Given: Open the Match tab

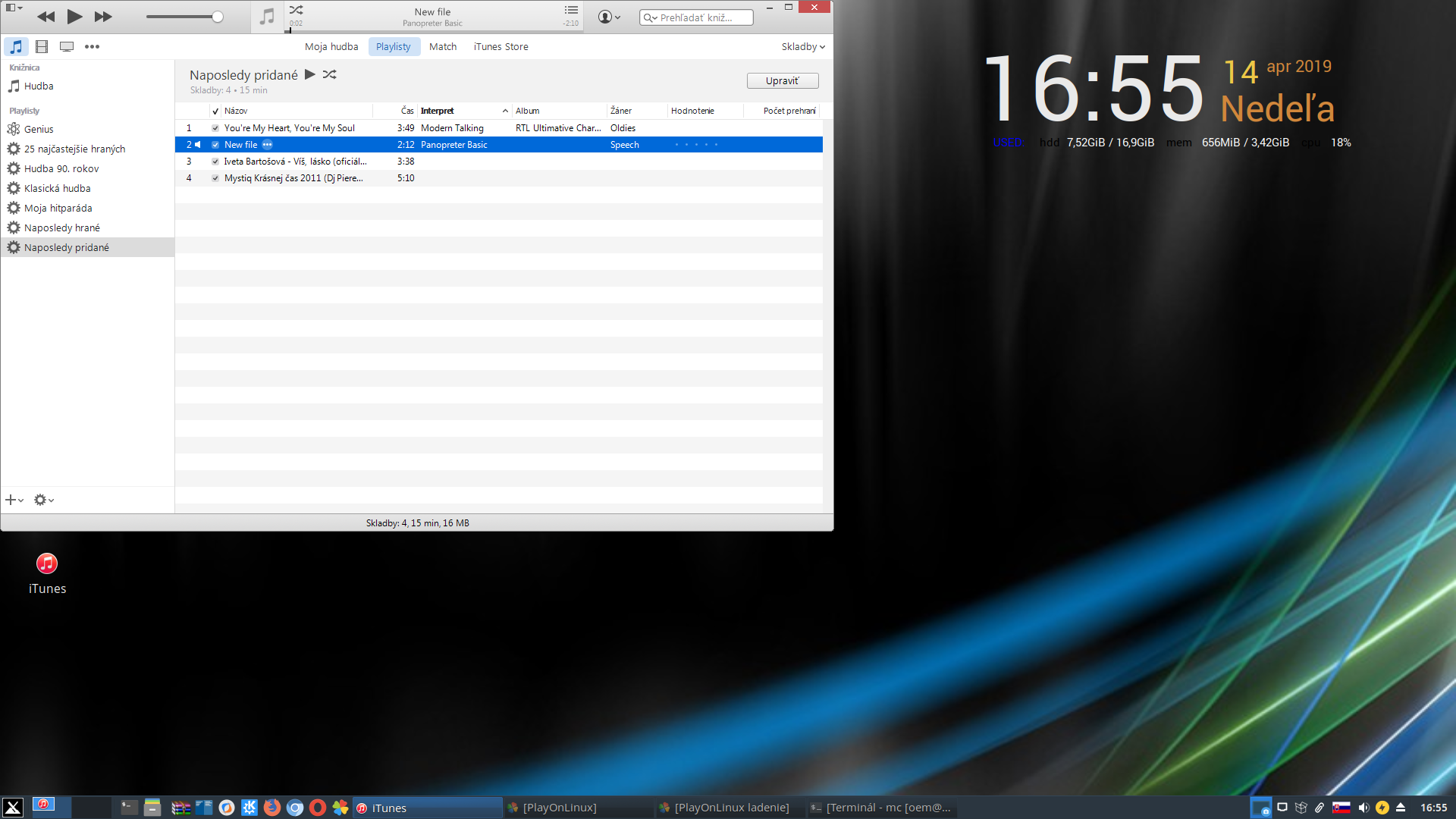Looking at the screenshot, I should click(443, 46).
